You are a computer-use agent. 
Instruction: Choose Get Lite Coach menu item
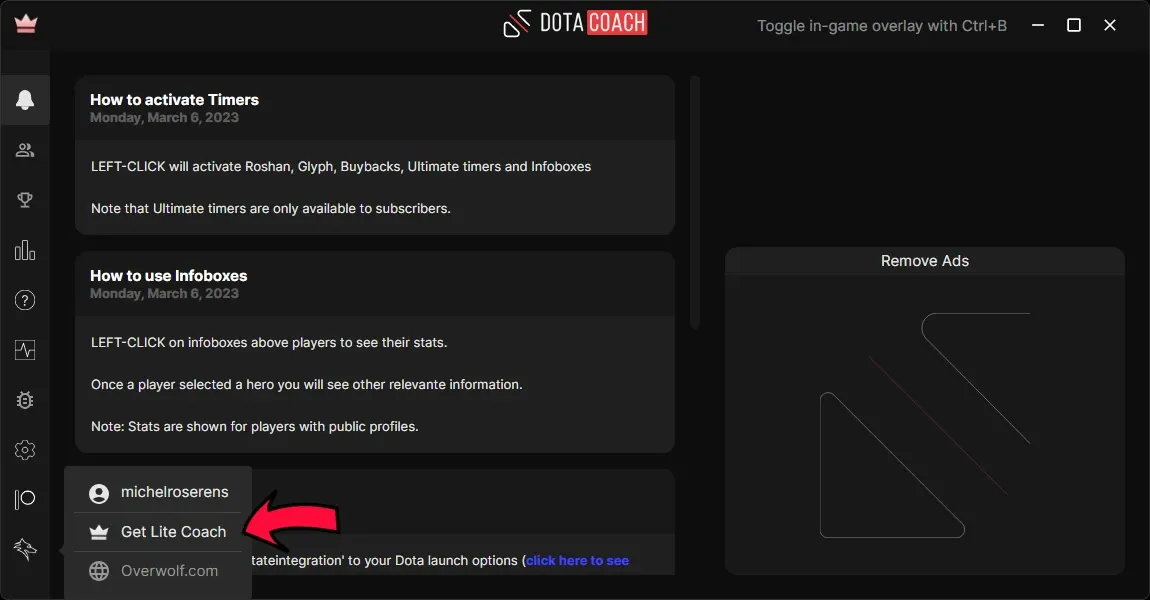tap(158, 532)
